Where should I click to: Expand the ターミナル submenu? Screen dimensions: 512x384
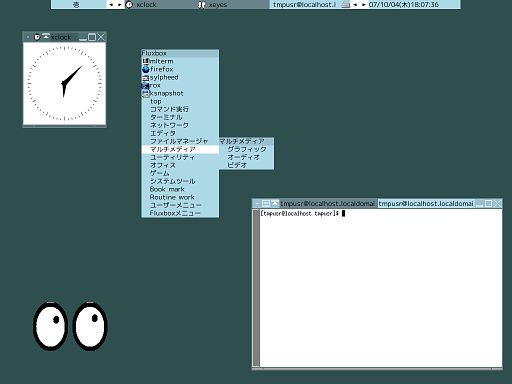click(180, 117)
